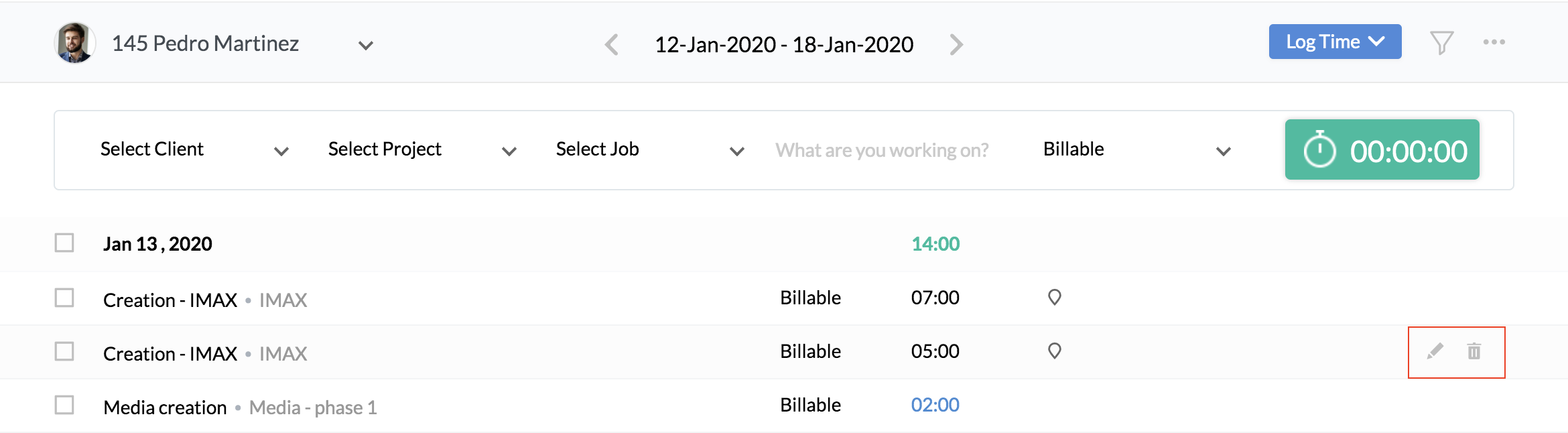
Task: Start the 00:00:00 stopwatch timer
Action: click(1382, 150)
